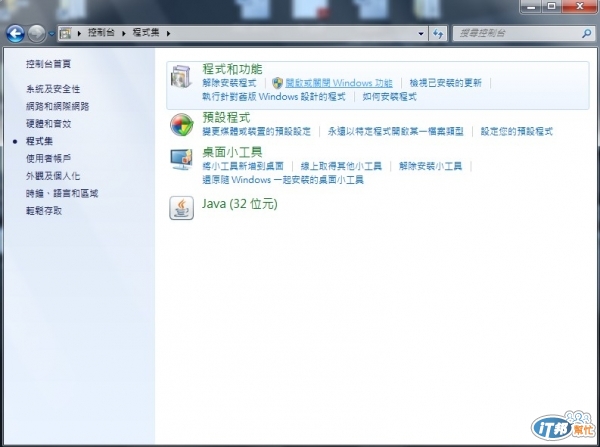Click the magnifier search icon
The image size is (600, 447).
(586, 34)
